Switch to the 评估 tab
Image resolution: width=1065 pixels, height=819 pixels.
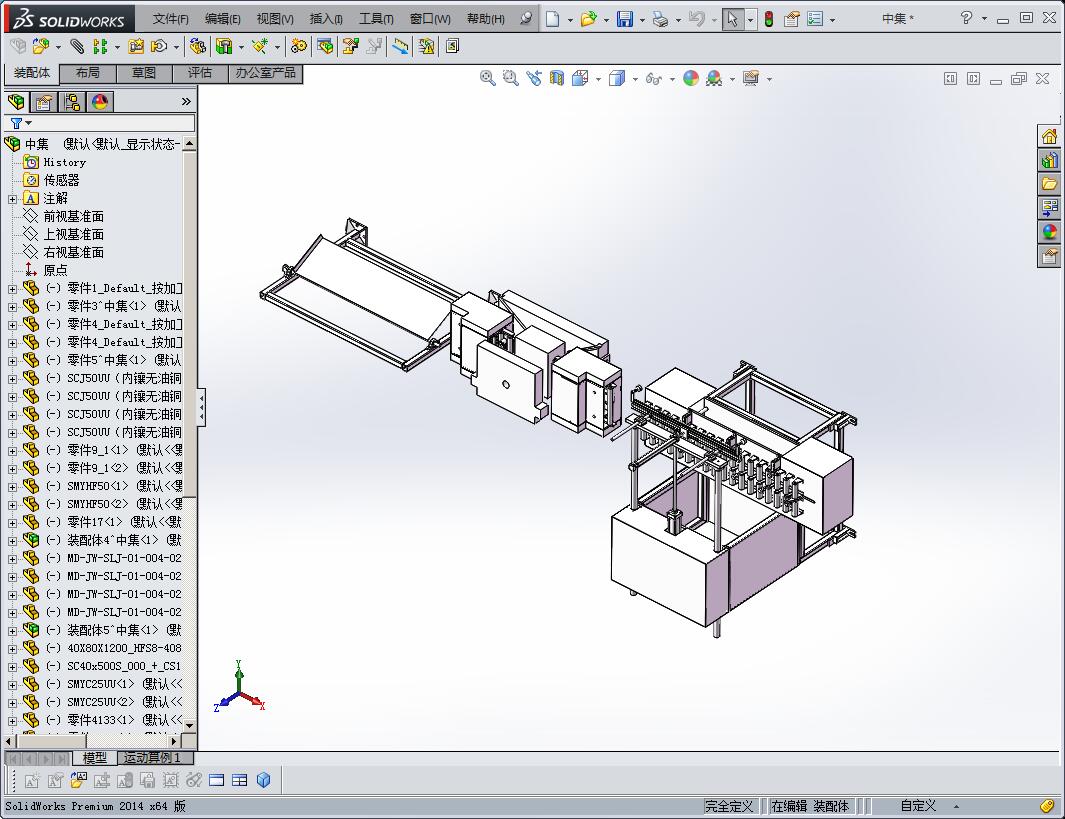(x=200, y=73)
